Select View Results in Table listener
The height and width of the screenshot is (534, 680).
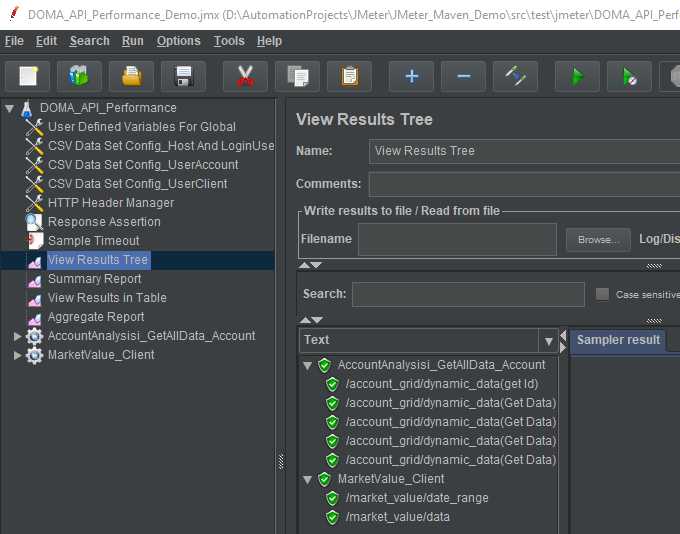tap(107, 298)
